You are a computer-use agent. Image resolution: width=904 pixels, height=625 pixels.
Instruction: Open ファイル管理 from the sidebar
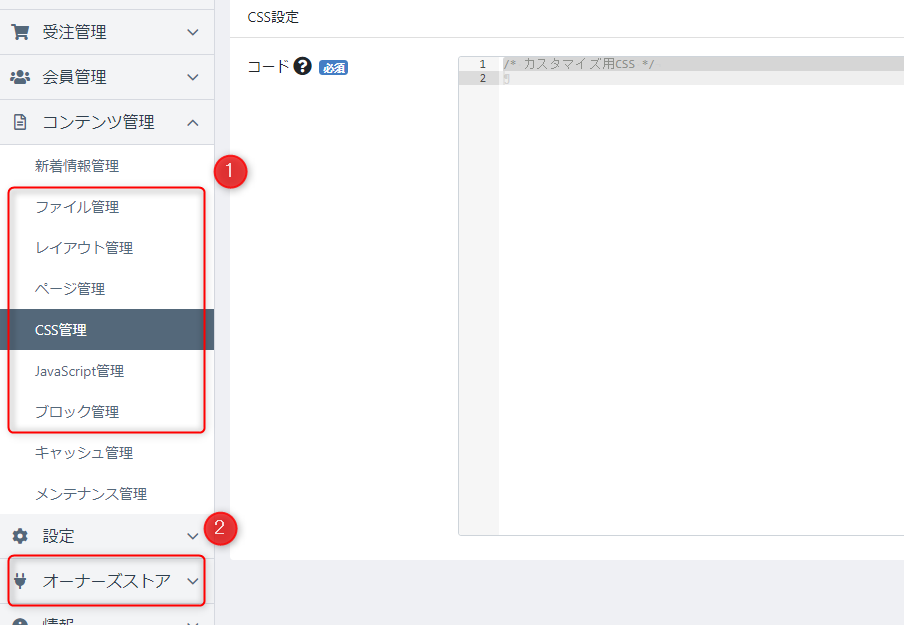[77, 207]
